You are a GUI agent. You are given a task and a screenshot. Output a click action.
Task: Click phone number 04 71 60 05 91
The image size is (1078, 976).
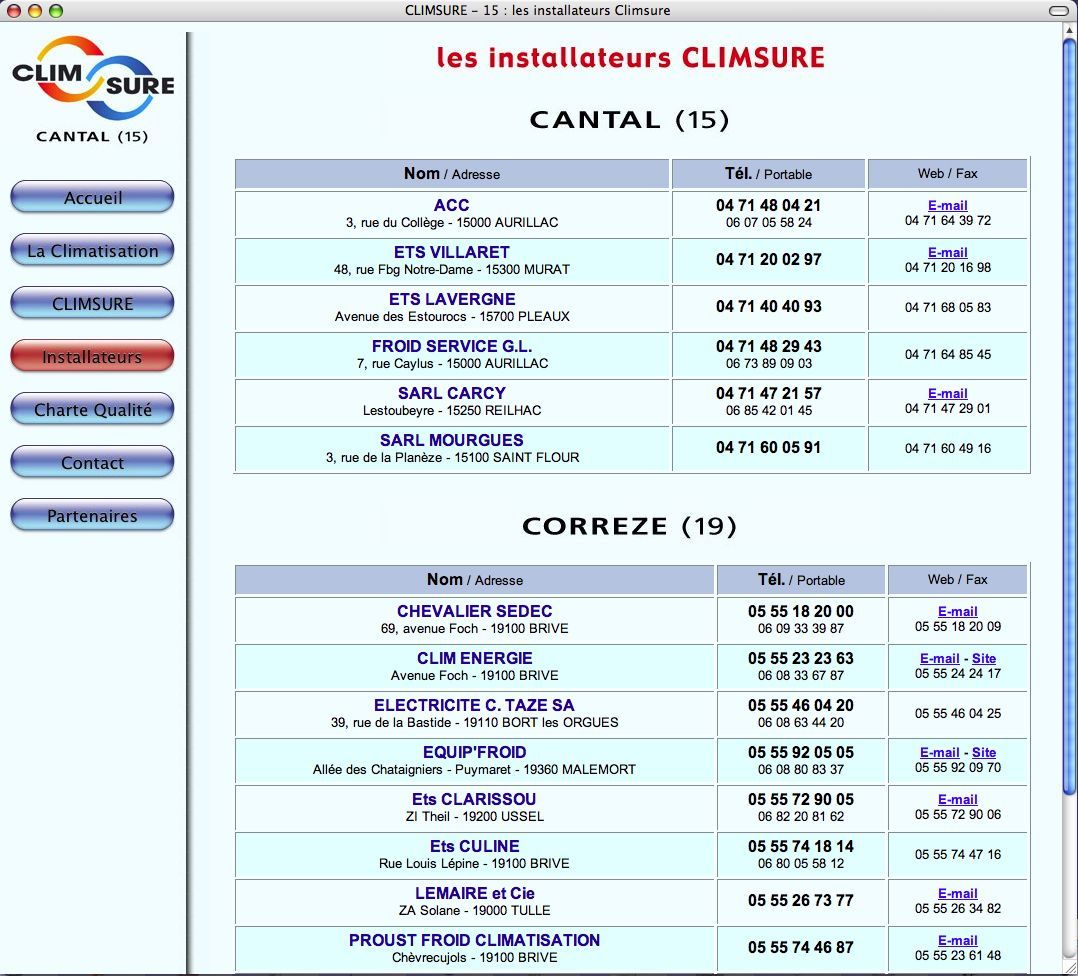pos(768,447)
